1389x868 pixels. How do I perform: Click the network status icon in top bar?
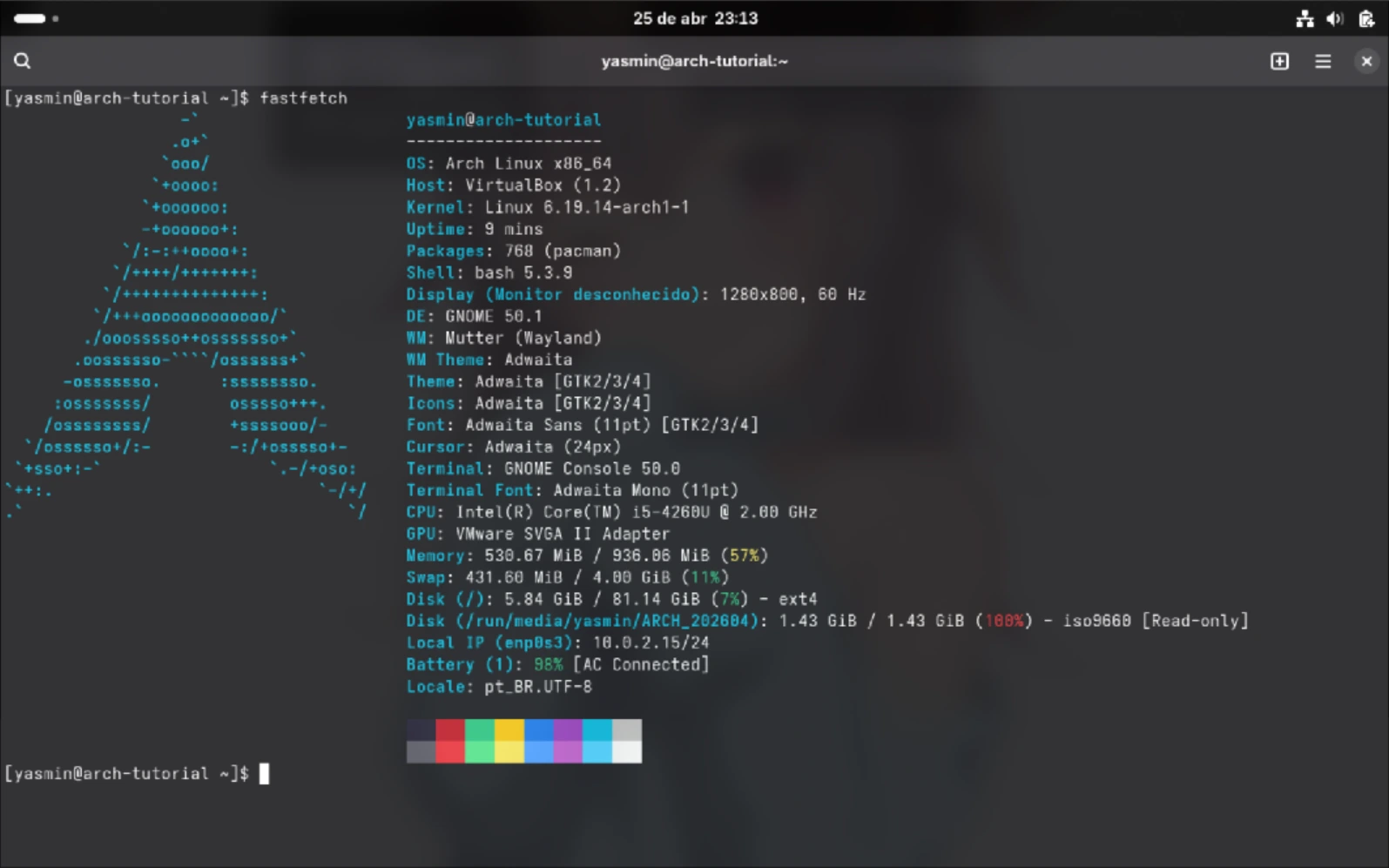pyautogui.click(x=1305, y=18)
